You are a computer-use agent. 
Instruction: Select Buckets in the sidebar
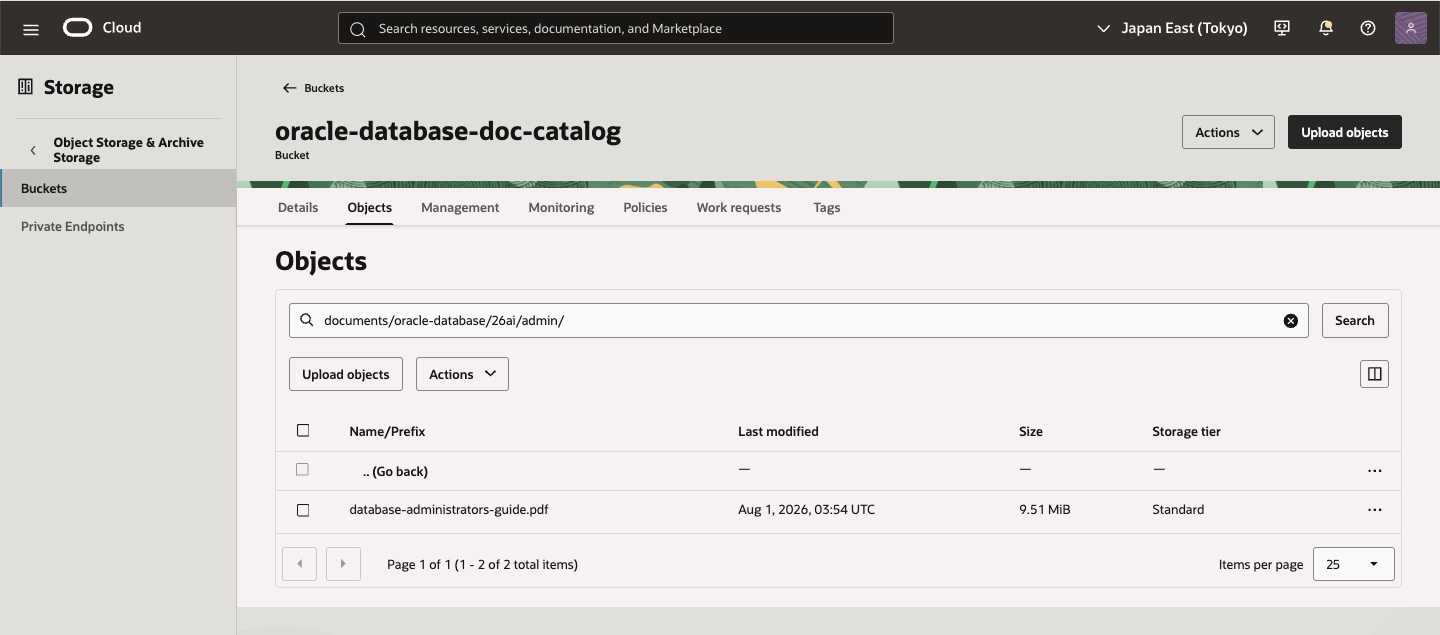[118, 188]
